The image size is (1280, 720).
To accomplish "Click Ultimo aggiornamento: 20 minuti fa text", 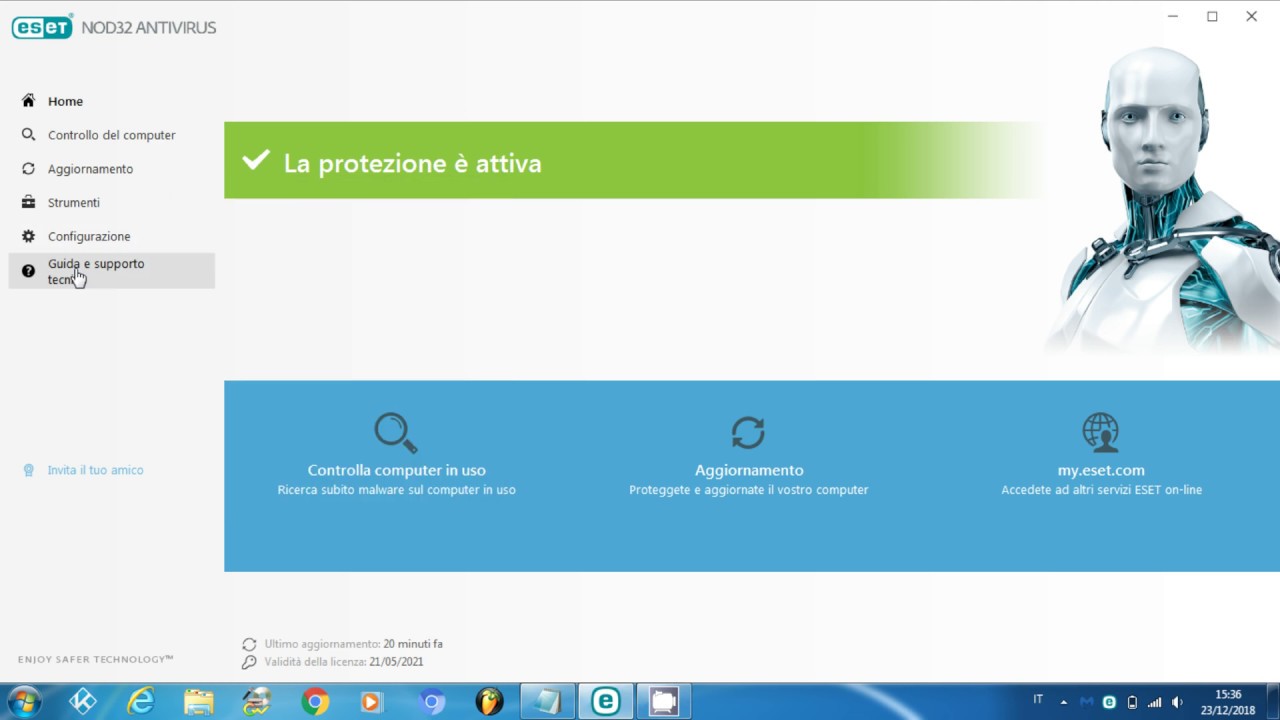I will pyautogui.click(x=353, y=644).
